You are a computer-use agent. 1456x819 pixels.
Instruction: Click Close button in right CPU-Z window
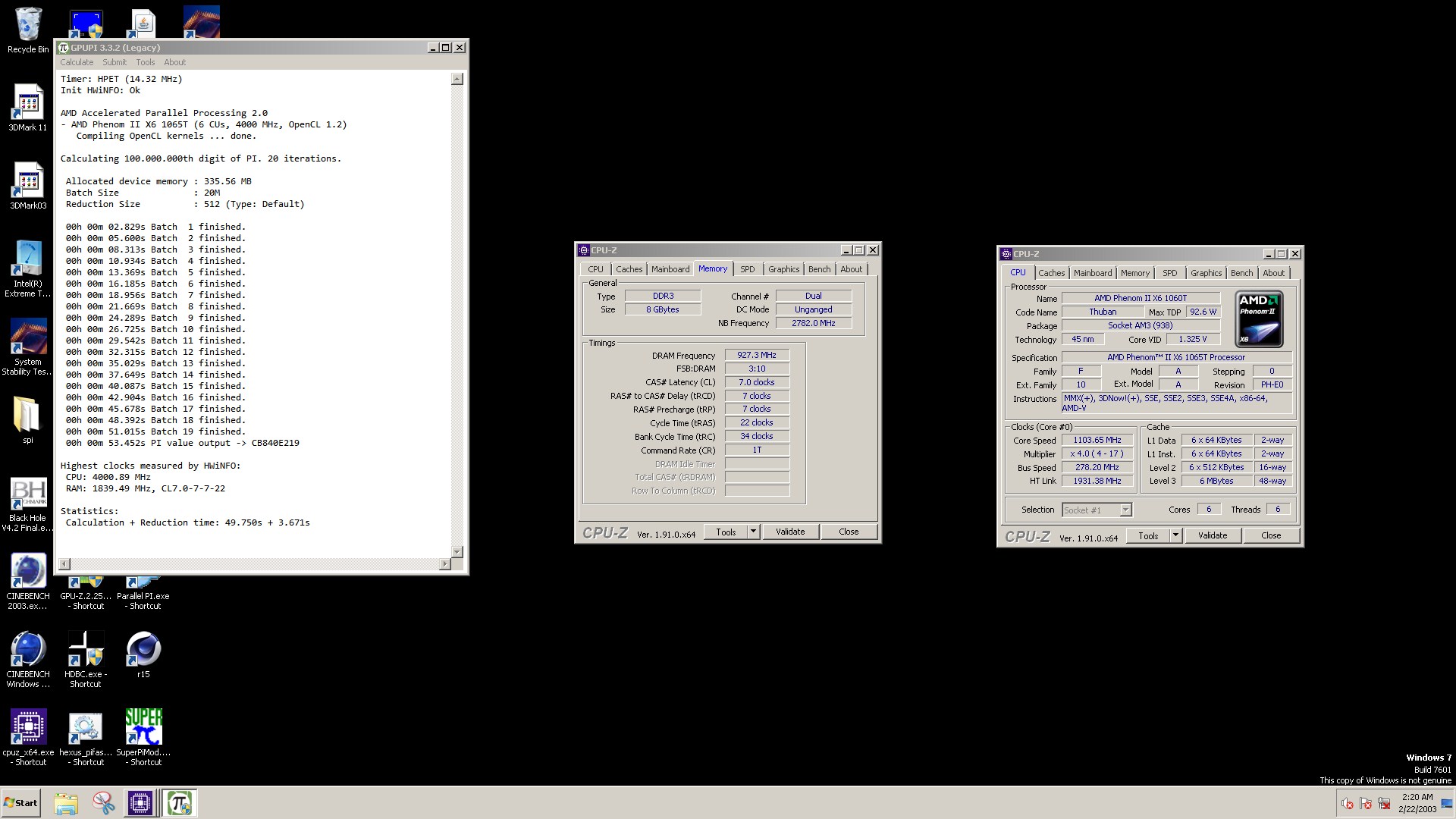(x=1271, y=536)
